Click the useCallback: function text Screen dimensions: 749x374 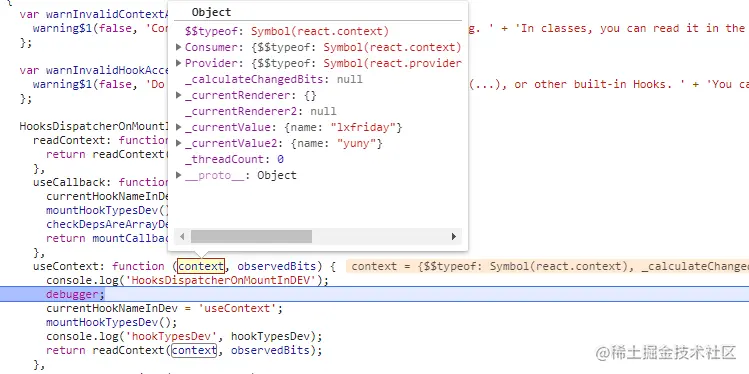[x=100, y=182]
